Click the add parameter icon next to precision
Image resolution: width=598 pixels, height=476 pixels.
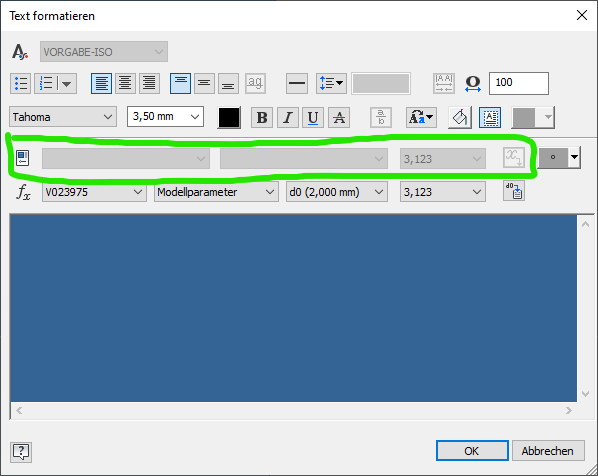[514, 191]
